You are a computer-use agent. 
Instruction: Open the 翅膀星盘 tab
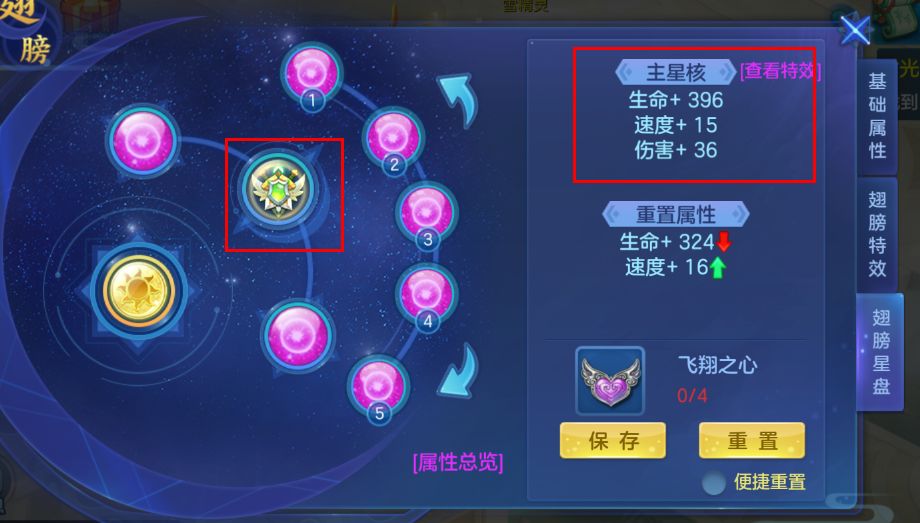click(x=880, y=352)
